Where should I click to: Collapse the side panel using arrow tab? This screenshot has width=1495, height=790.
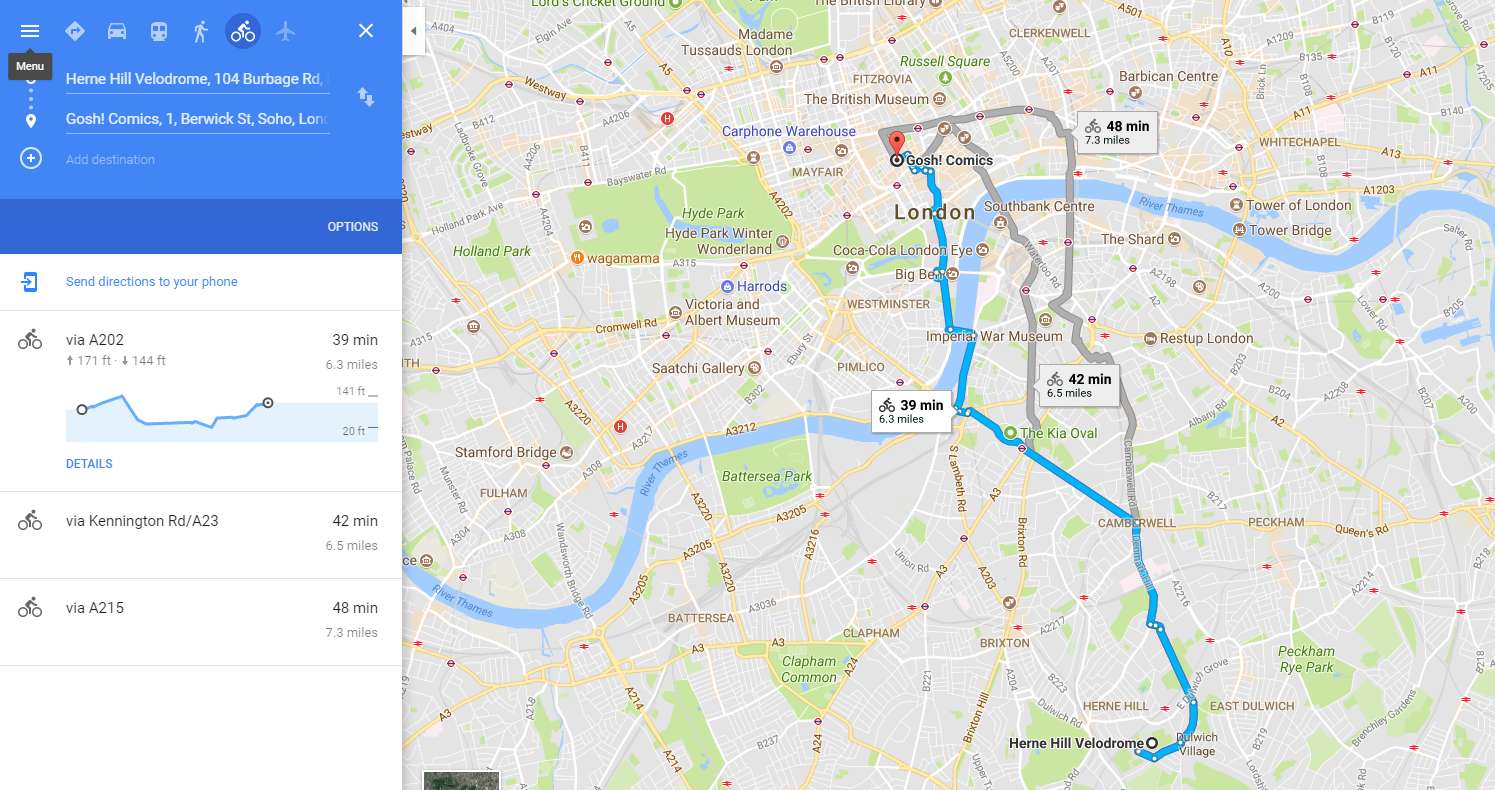(413, 31)
